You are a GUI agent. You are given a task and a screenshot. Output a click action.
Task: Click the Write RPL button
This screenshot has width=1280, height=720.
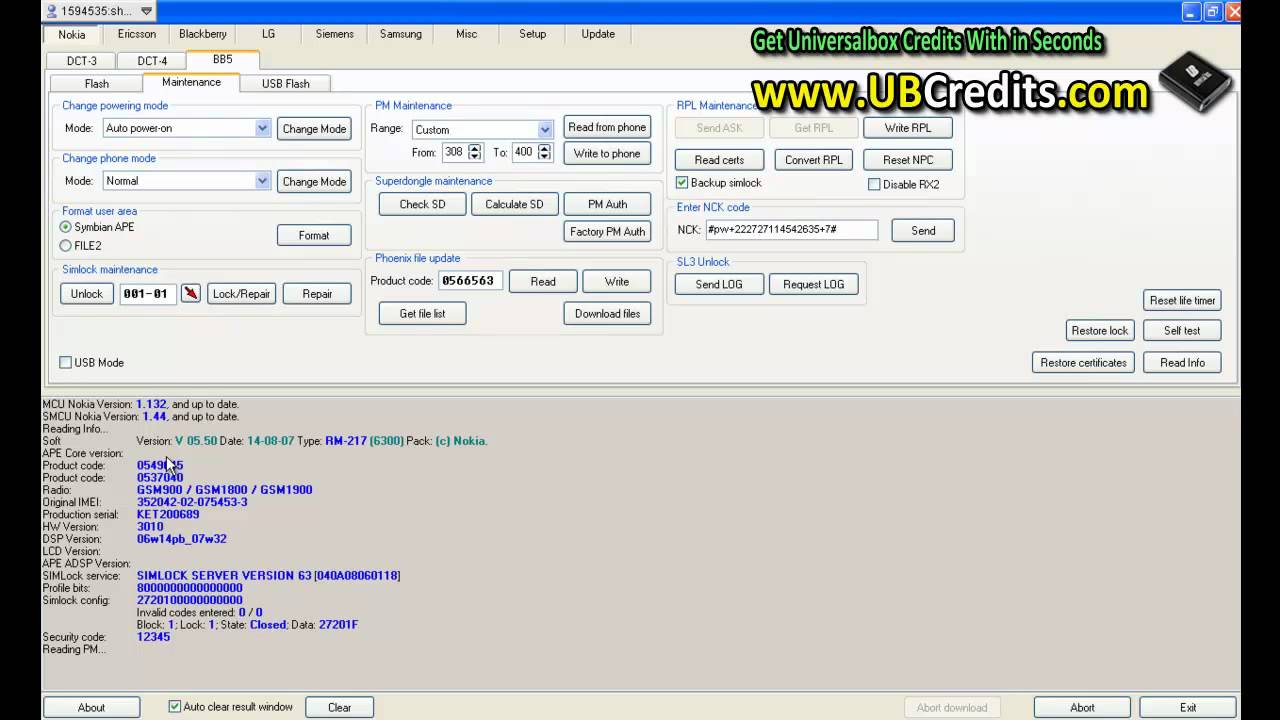pyautogui.click(x=908, y=128)
